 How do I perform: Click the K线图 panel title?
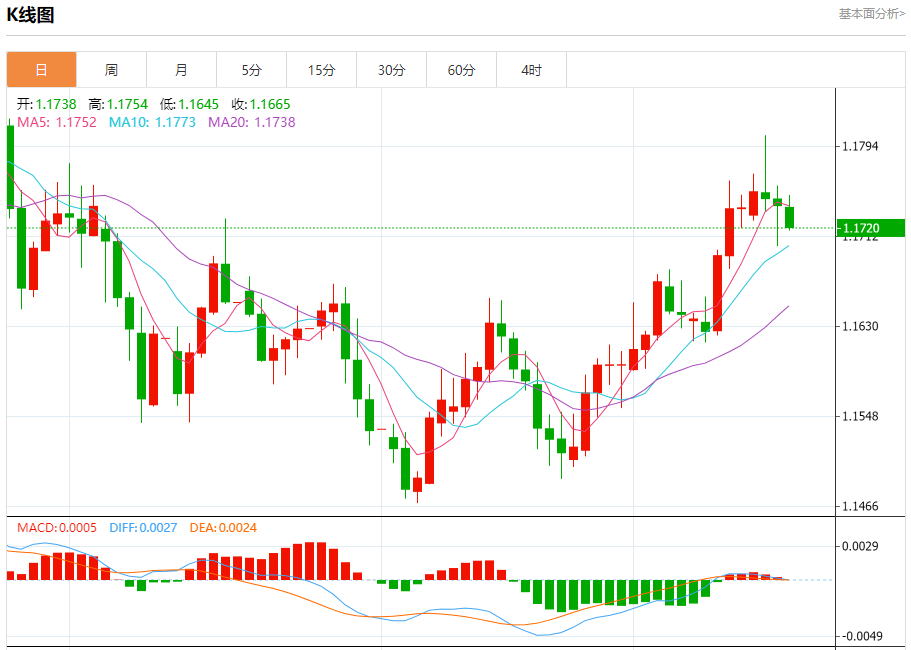pos(31,15)
